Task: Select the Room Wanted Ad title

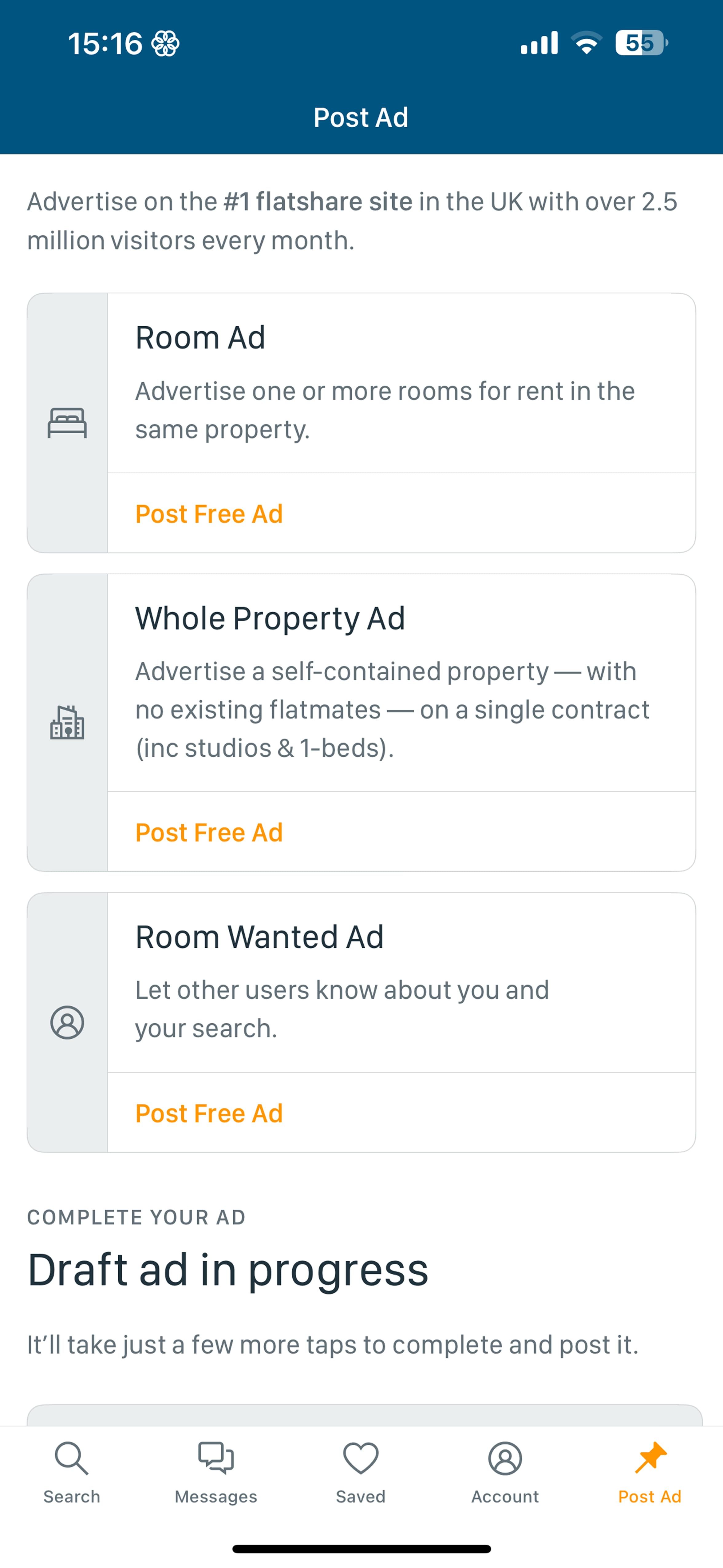Action: 259,937
